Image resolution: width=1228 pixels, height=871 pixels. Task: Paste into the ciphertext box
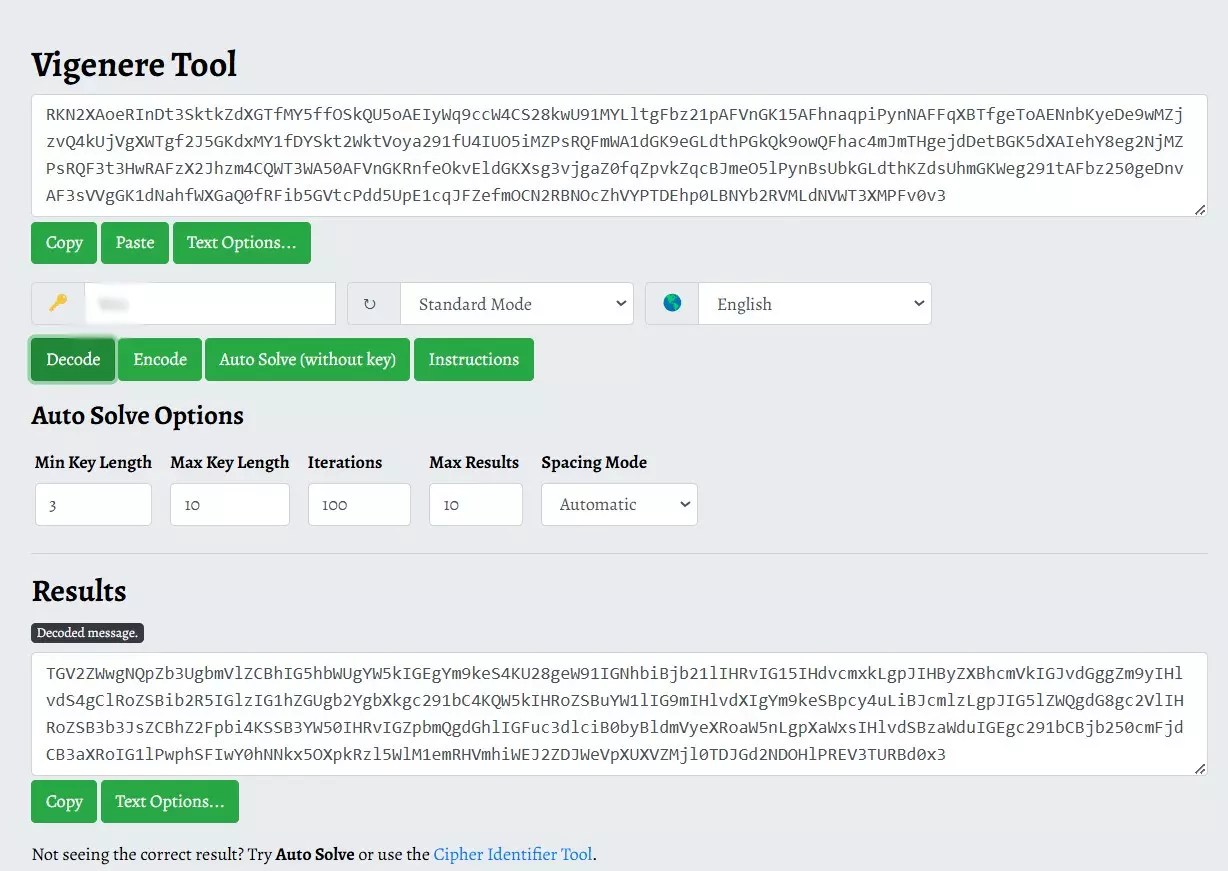click(135, 243)
